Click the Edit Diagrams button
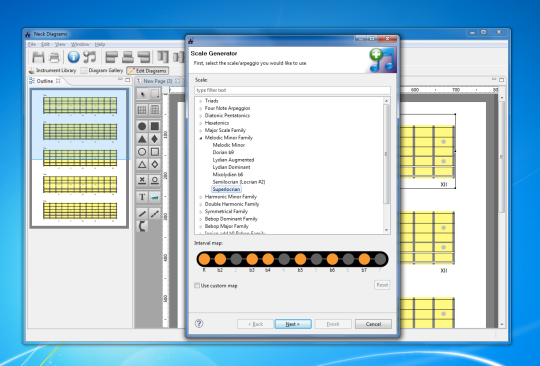Image resolution: width=540 pixels, height=366 pixels. (147, 71)
